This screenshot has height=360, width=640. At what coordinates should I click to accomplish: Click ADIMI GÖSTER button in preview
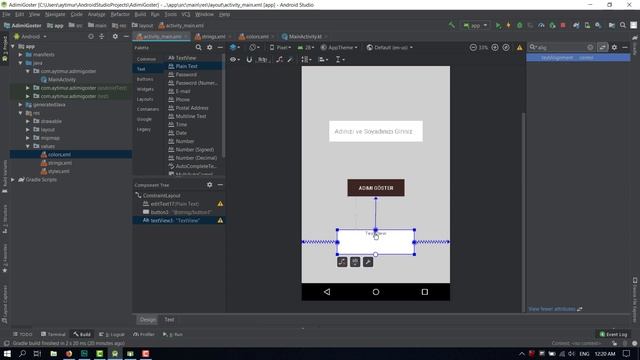(376, 188)
